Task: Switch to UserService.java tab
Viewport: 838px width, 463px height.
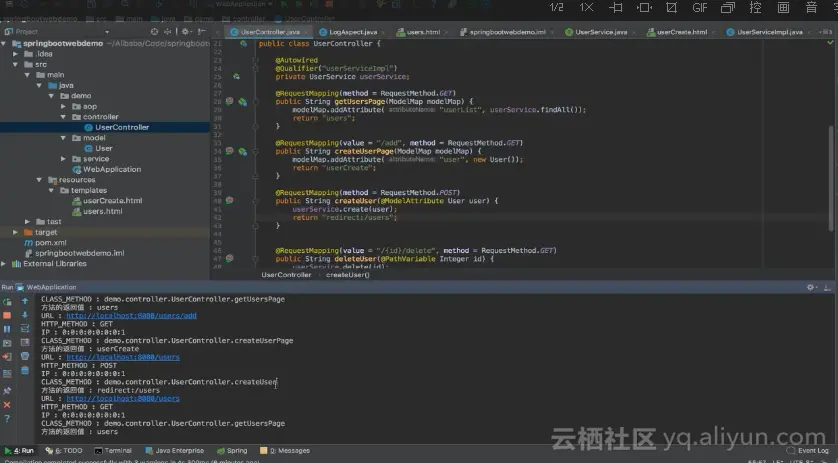Action: [x=600, y=32]
